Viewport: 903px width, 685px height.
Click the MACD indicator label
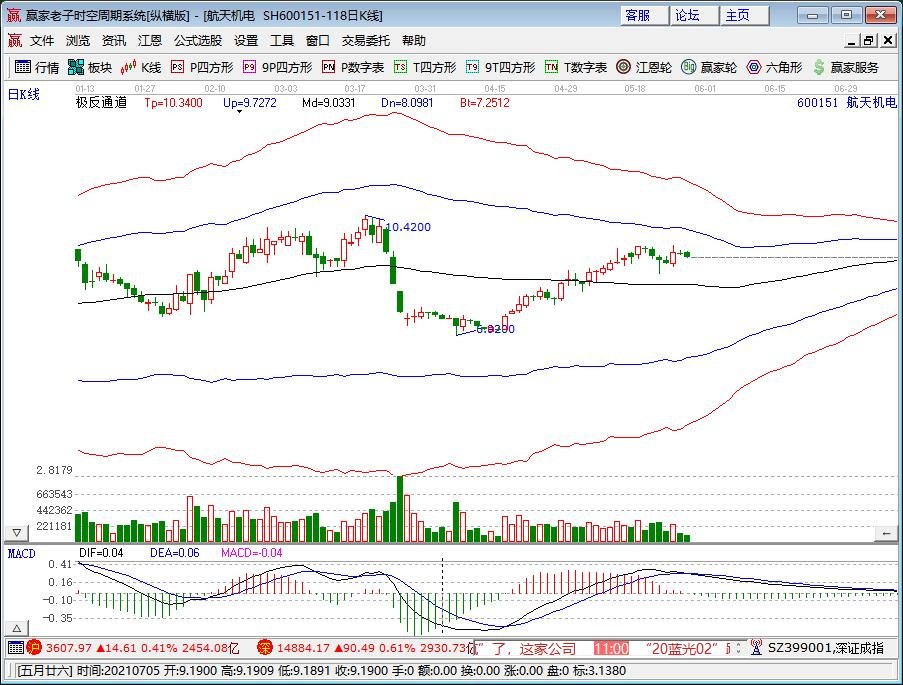click(21, 554)
